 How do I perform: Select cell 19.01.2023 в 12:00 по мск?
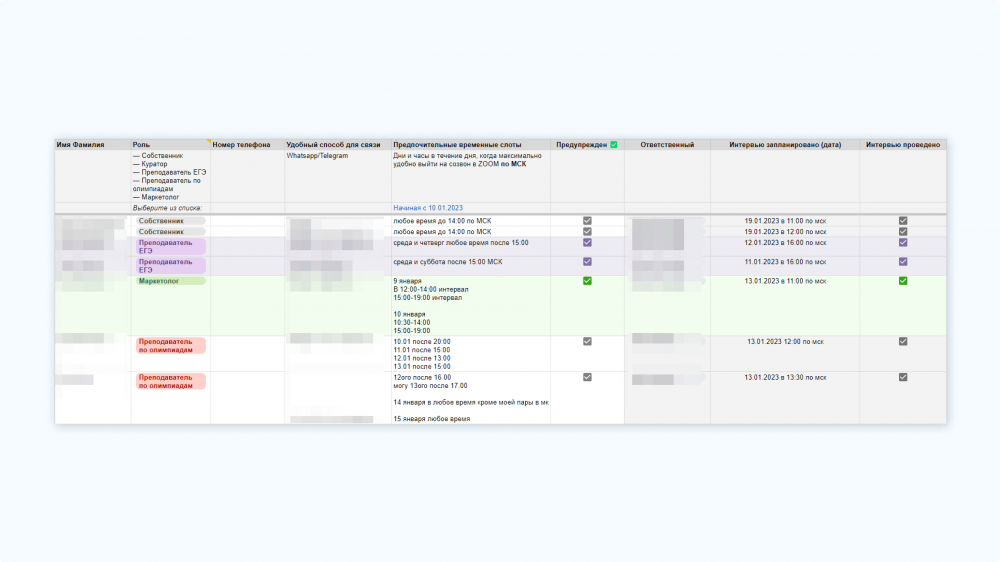pos(785,232)
